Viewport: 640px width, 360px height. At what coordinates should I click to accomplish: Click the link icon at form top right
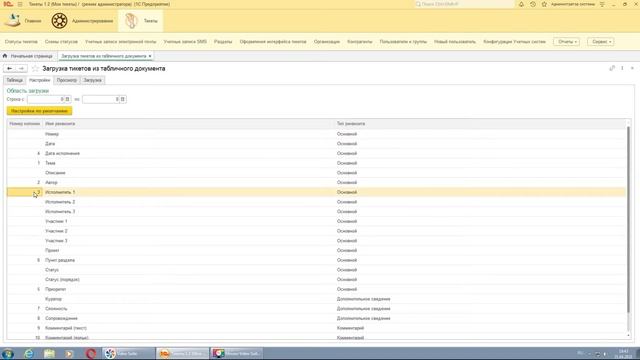tap(612, 68)
